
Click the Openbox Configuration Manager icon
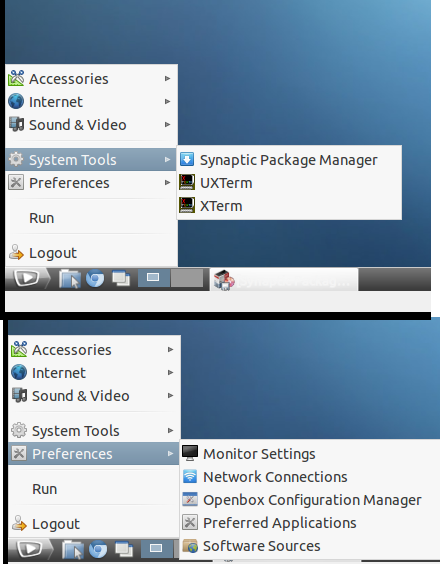(190, 499)
